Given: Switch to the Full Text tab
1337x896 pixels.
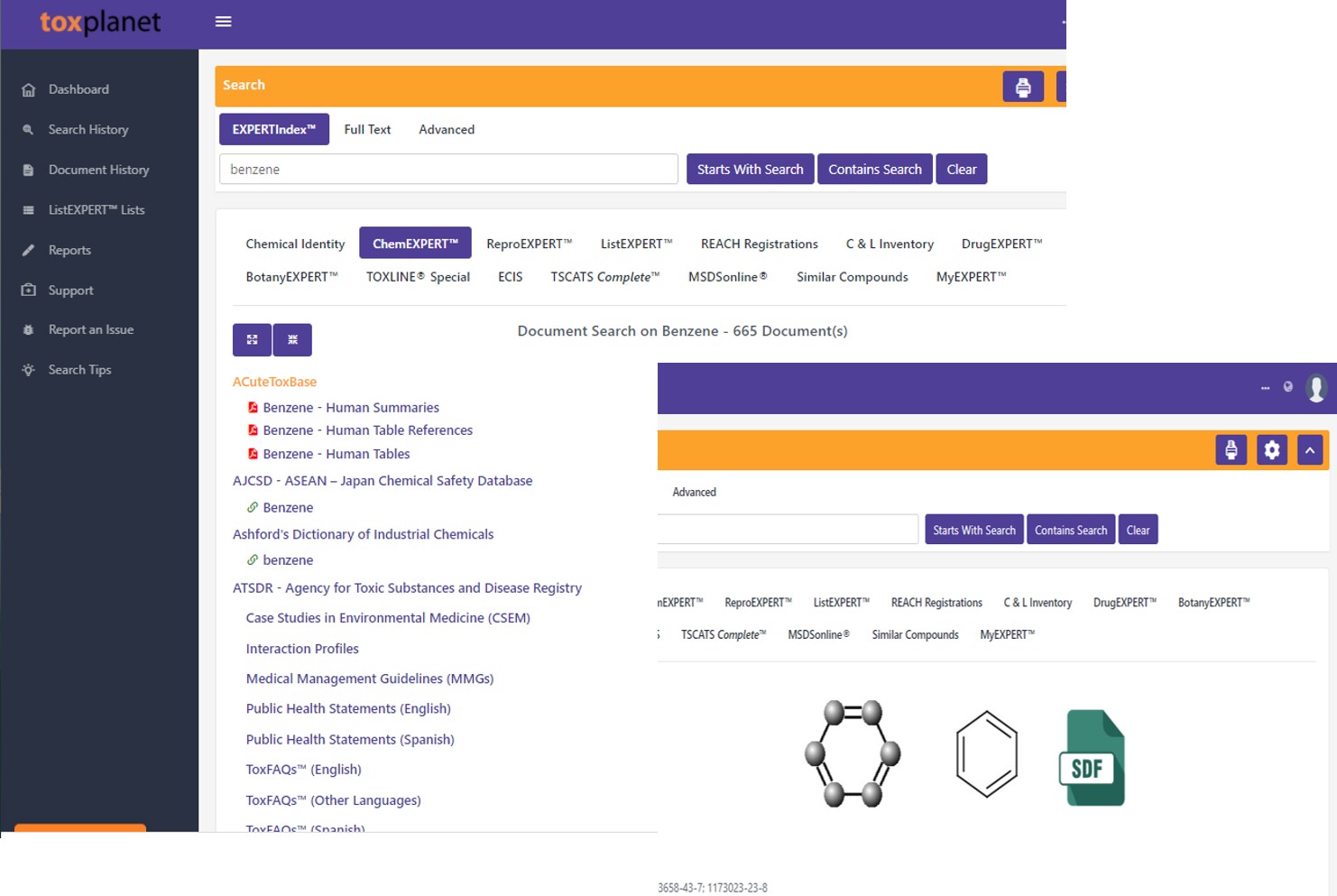Looking at the screenshot, I should tap(367, 129).
